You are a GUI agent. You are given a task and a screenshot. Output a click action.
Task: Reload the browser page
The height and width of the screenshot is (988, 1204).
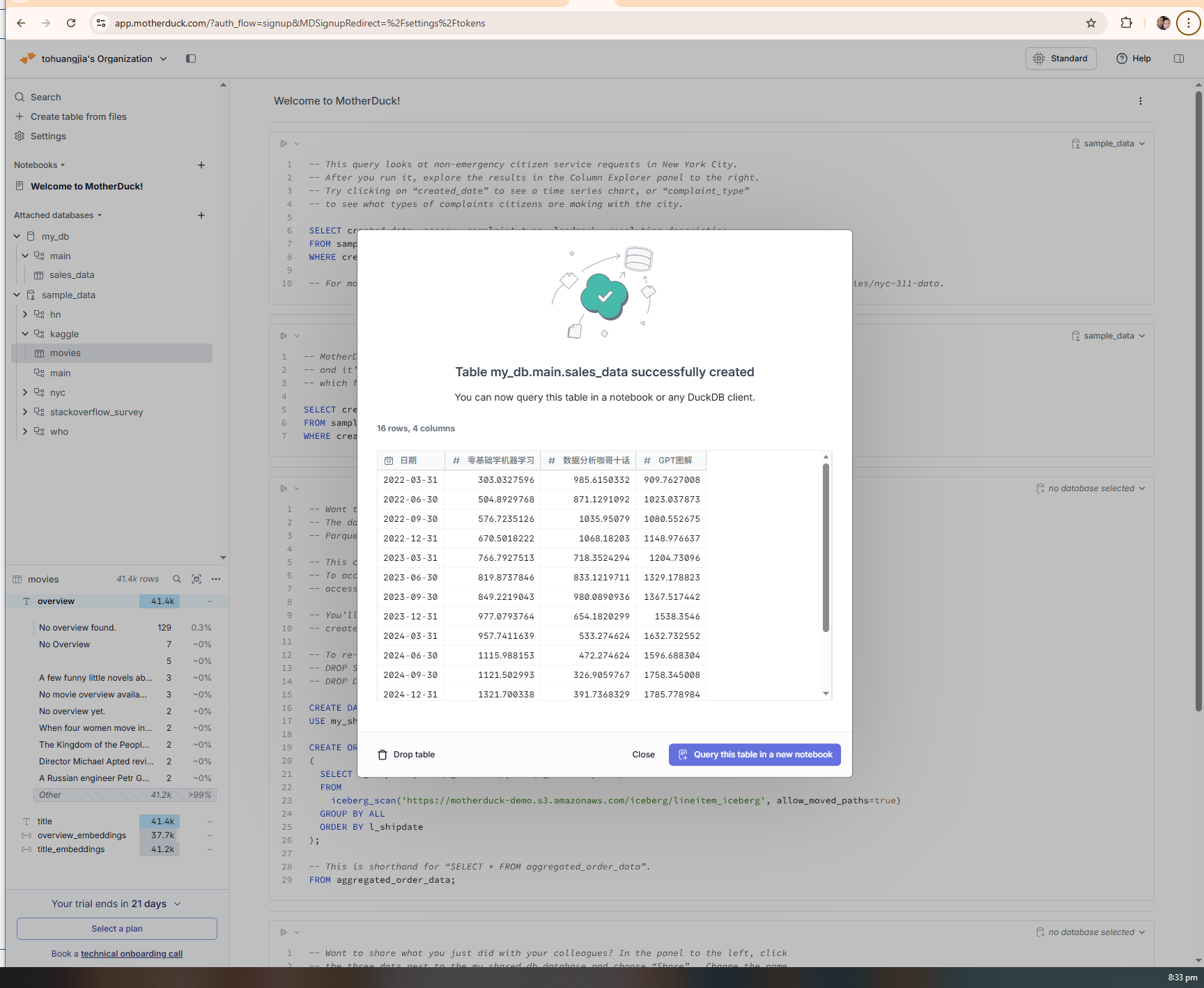point(71,23)
